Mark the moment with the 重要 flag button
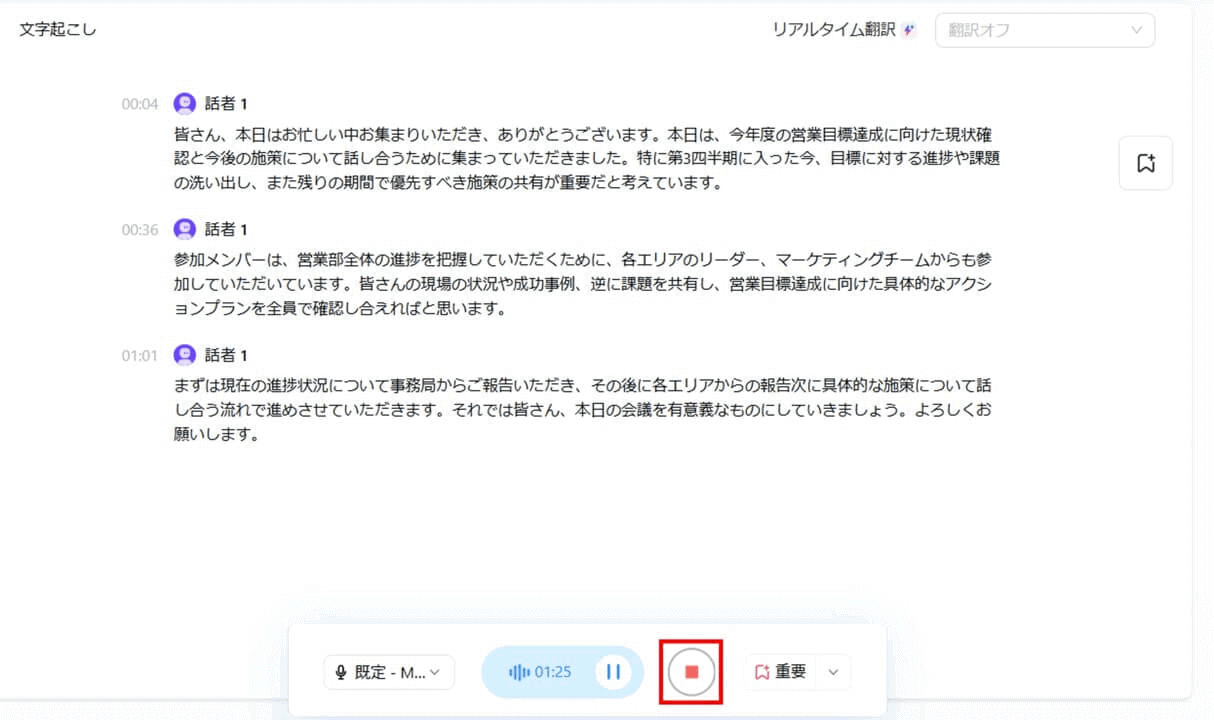This screenshot has width=1214, height=720. pos(781,672)
